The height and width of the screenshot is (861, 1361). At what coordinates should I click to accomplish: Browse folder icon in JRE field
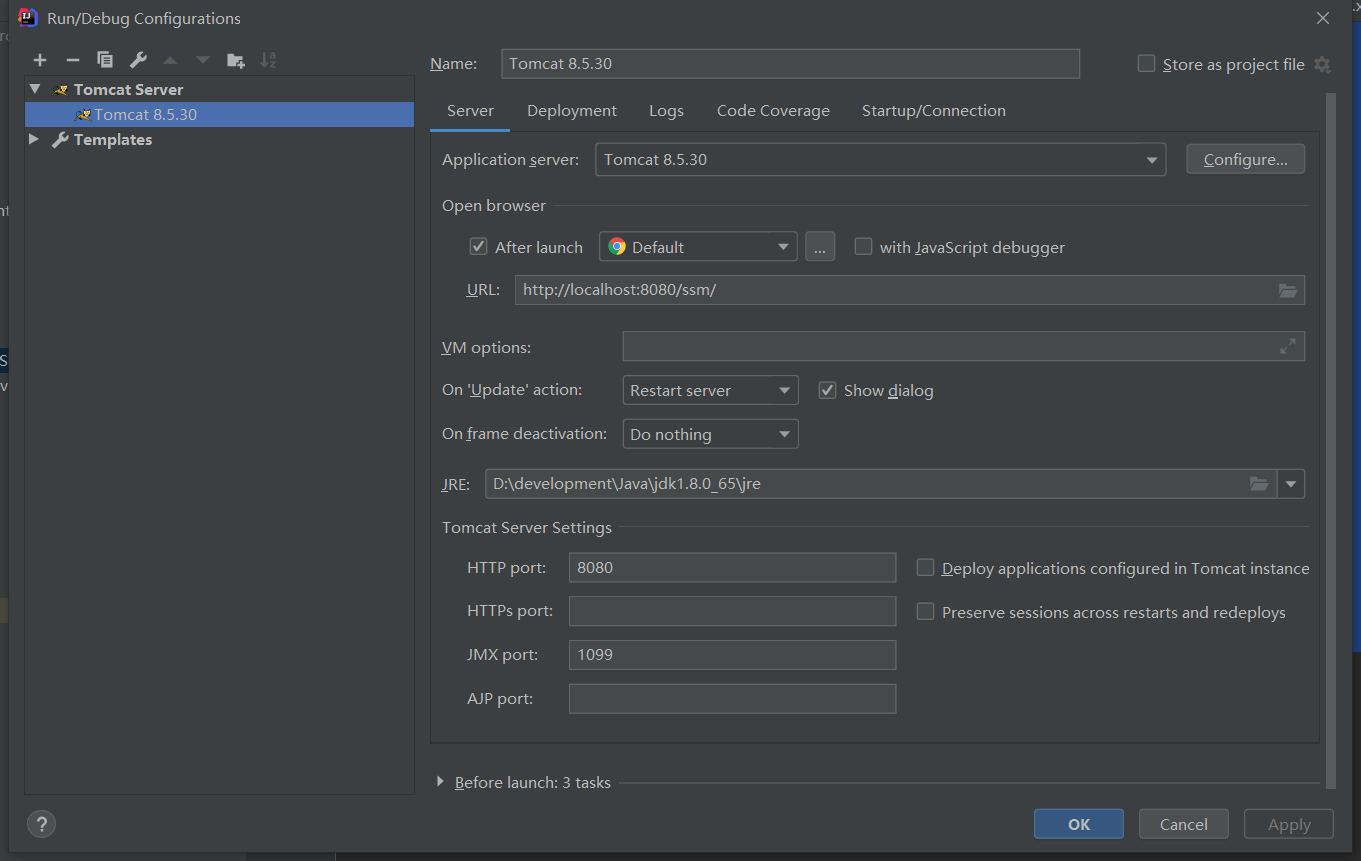tap(1259, 484)
